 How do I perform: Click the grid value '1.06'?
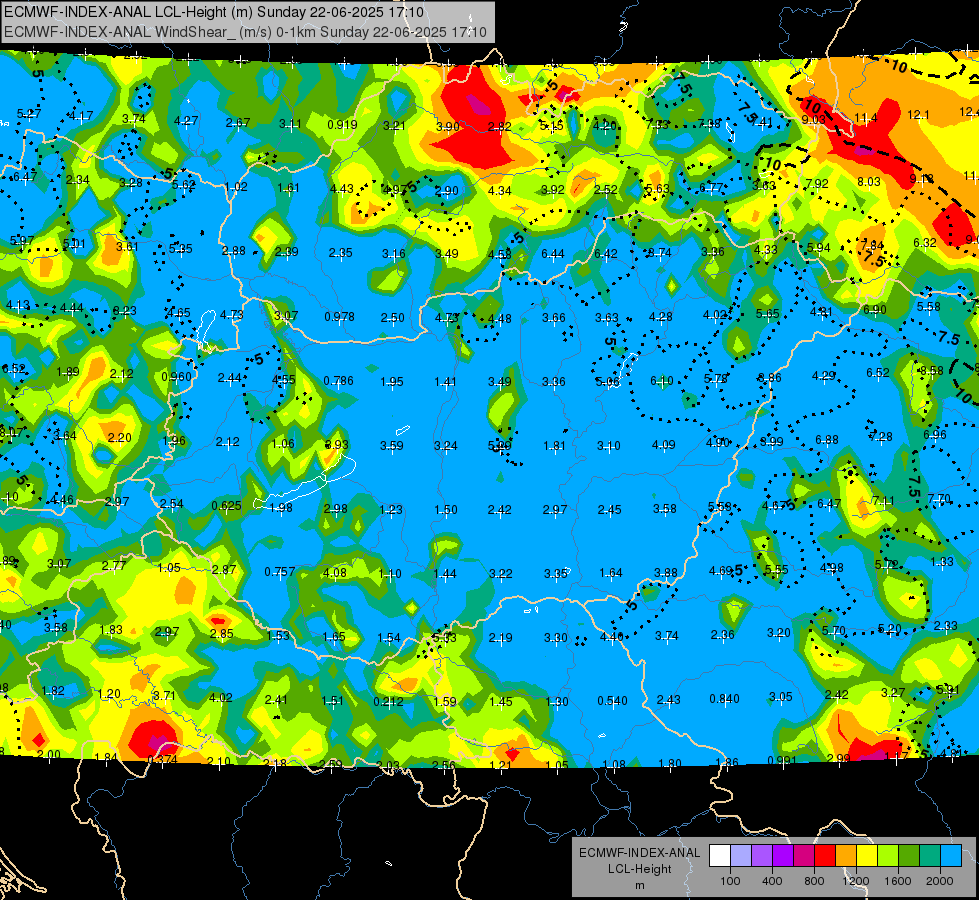tap(283, 443)
